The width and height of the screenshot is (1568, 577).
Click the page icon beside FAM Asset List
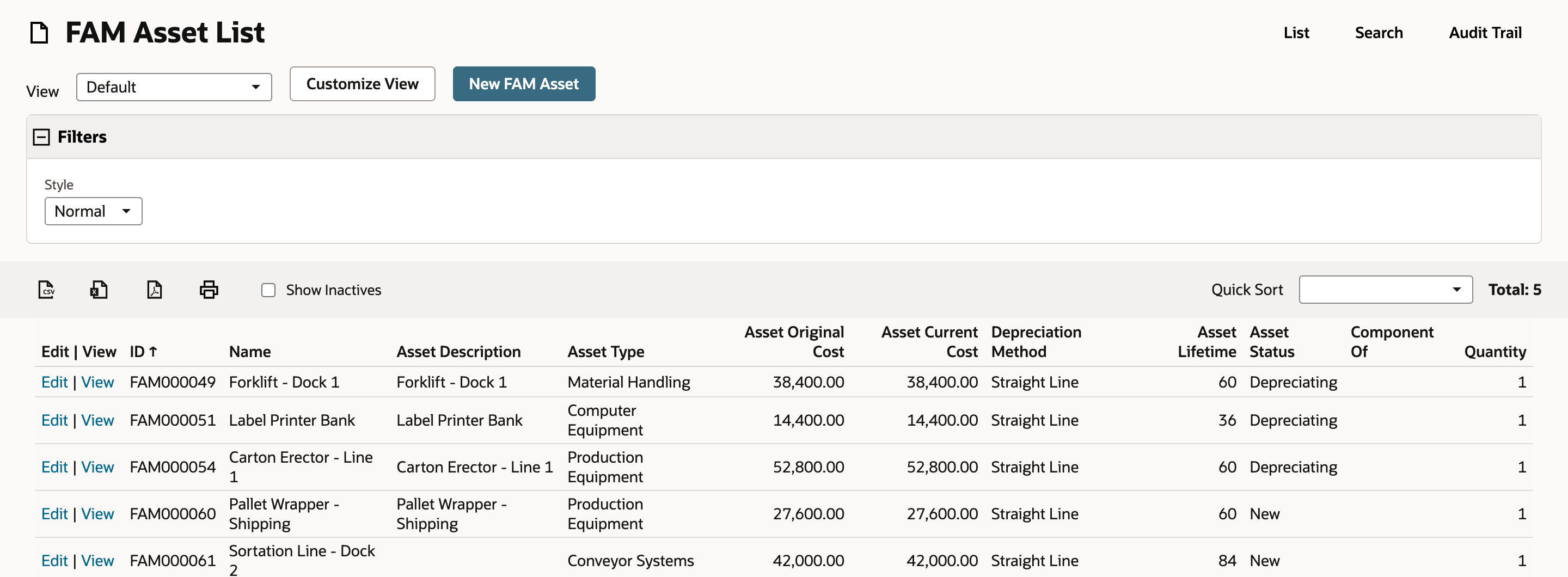click(x=40, y=33)
